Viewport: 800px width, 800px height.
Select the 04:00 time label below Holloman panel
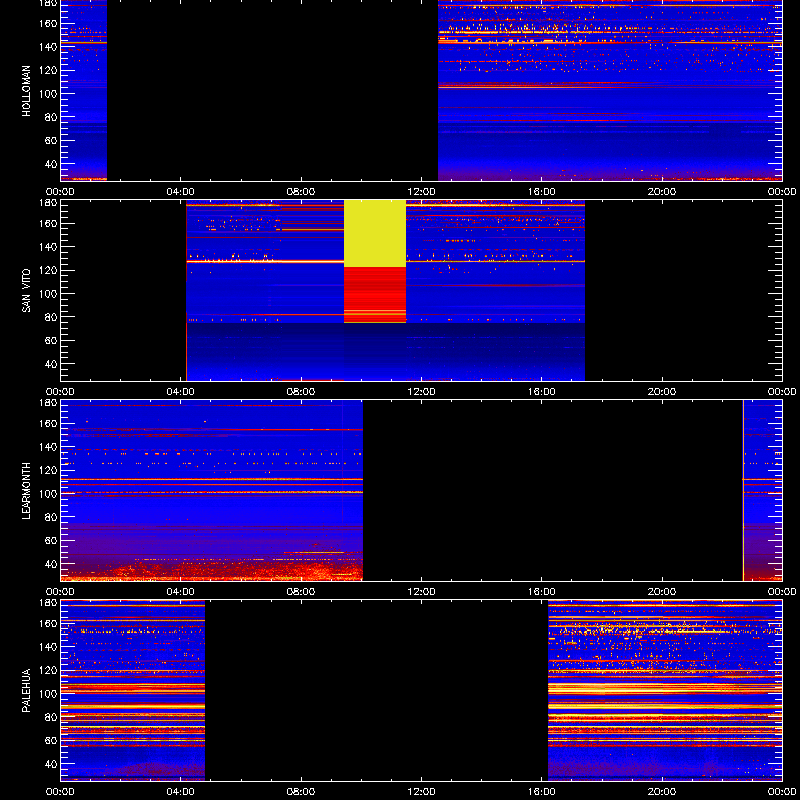click(181, 192)
